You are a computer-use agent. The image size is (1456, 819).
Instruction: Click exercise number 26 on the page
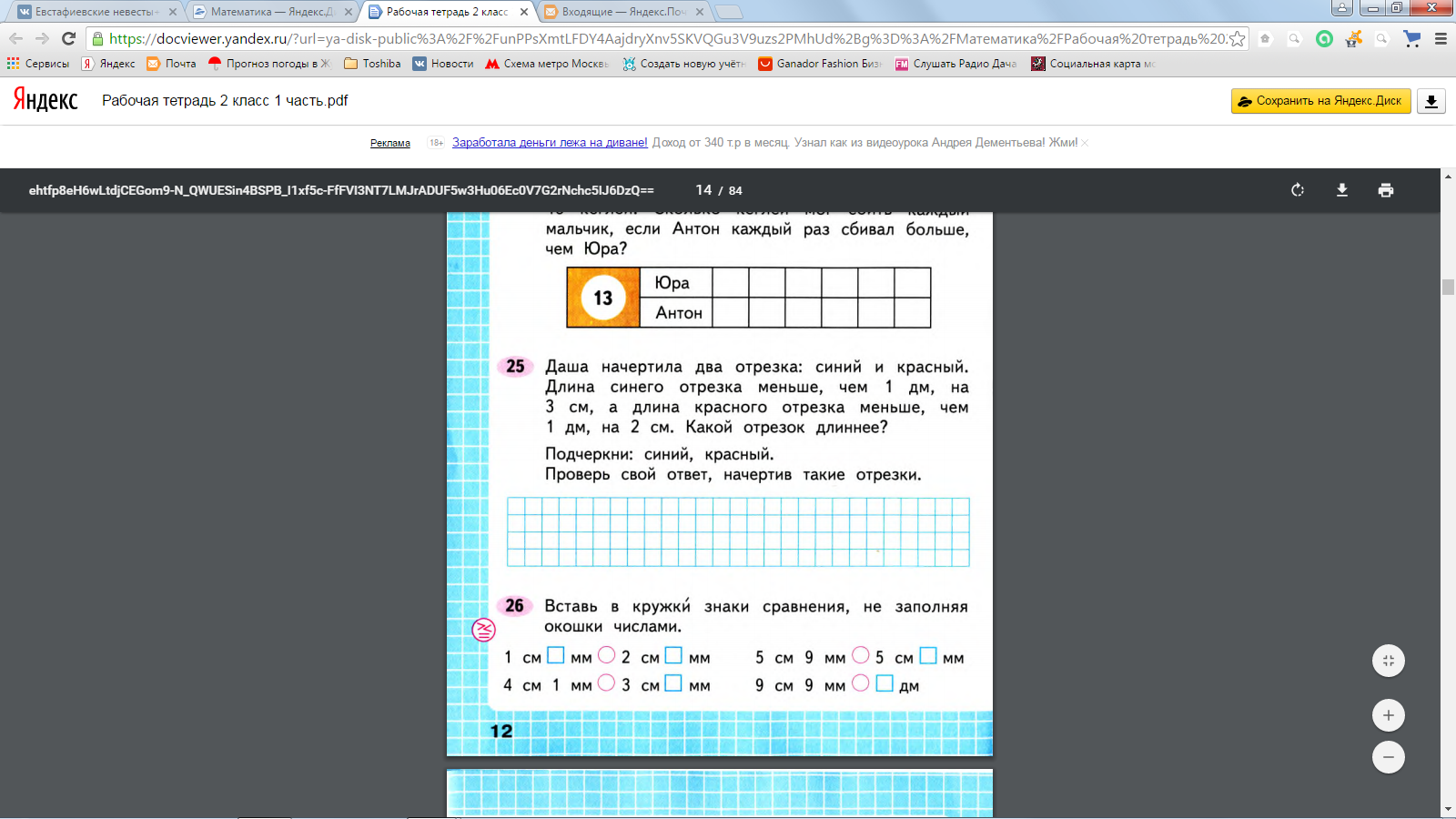515,605
